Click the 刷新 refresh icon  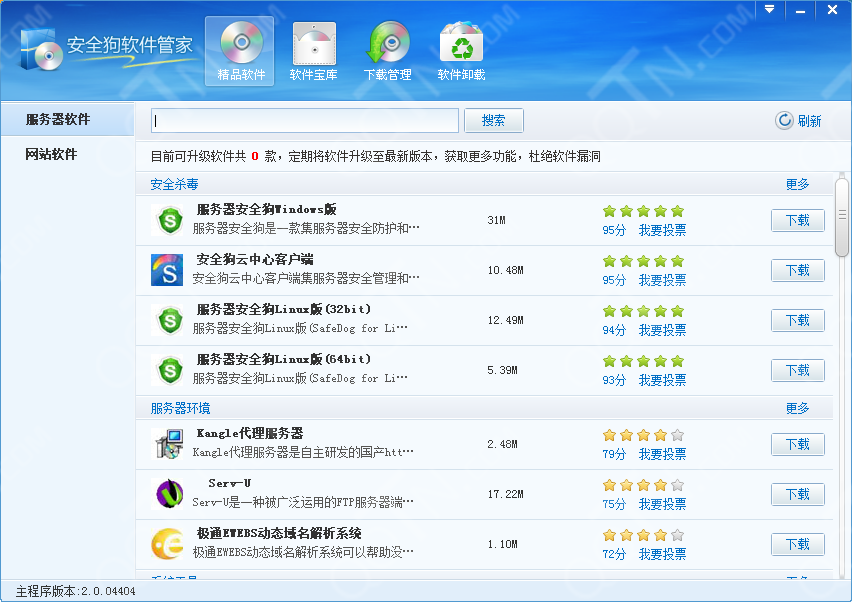click(785, 121)
